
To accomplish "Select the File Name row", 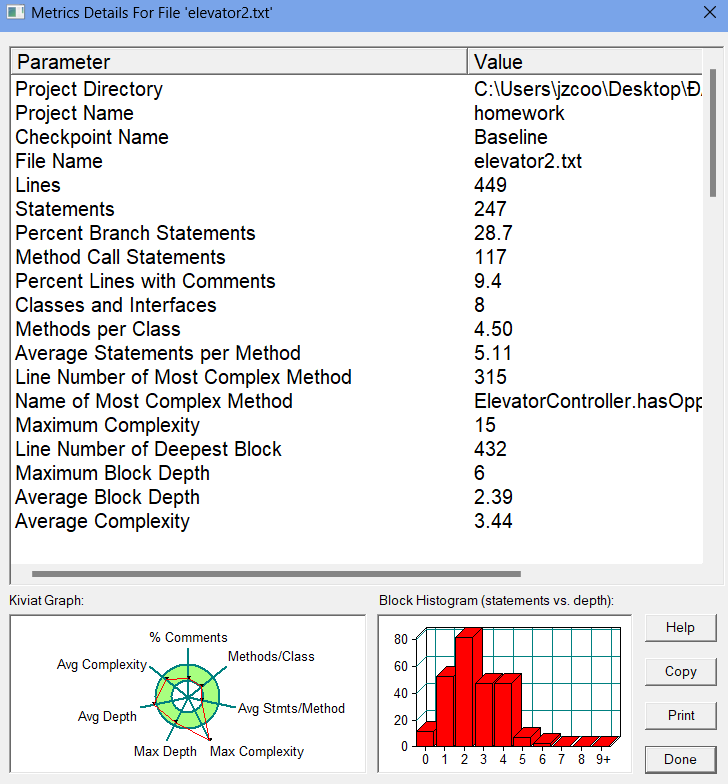I will (x=357, y=161).
